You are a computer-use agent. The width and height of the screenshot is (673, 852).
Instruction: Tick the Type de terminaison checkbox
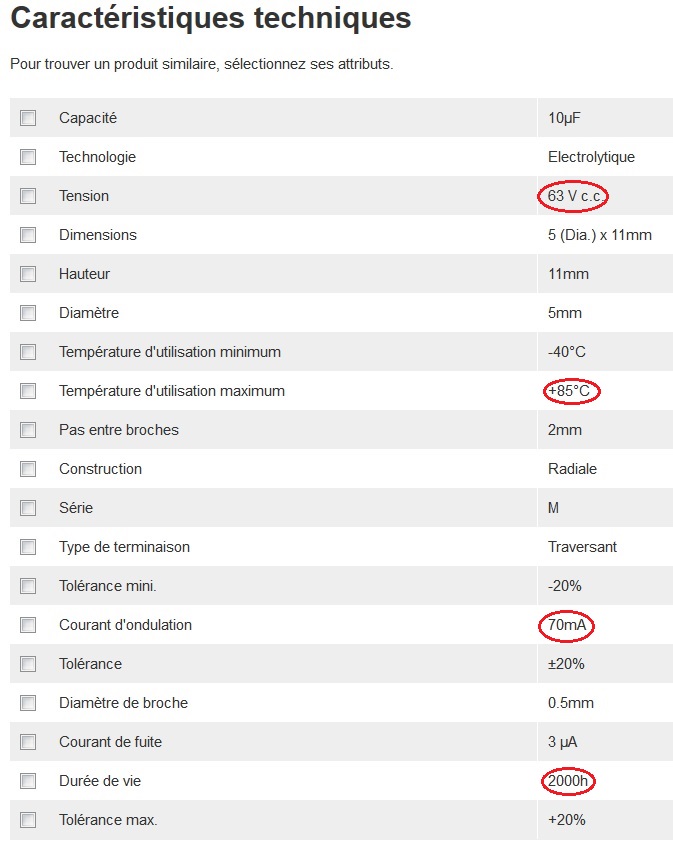tap(28, 547)
